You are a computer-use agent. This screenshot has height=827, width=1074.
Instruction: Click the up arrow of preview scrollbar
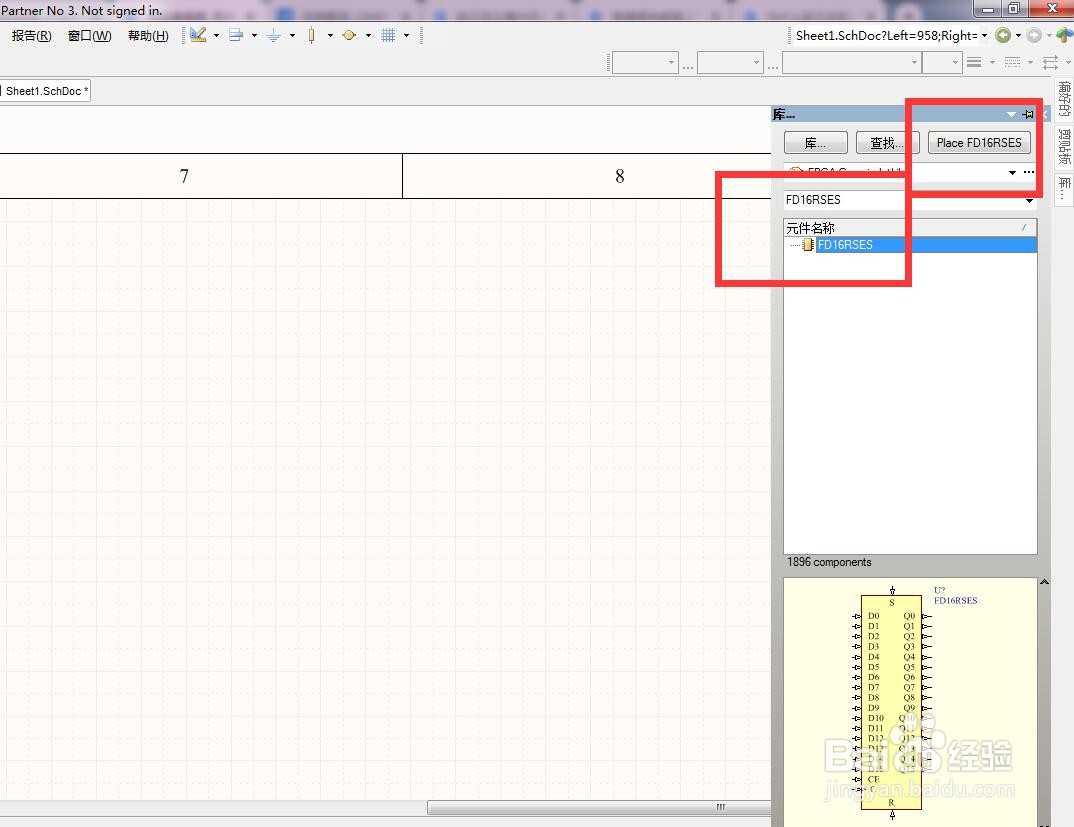(1045, 582)
